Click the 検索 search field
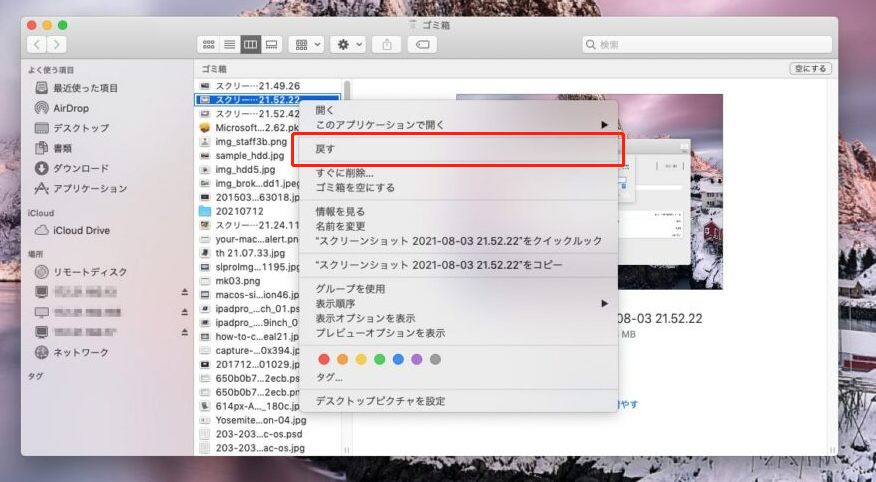Image resolution: width=876 pixels, height=482 pixels. pos(707,45)
